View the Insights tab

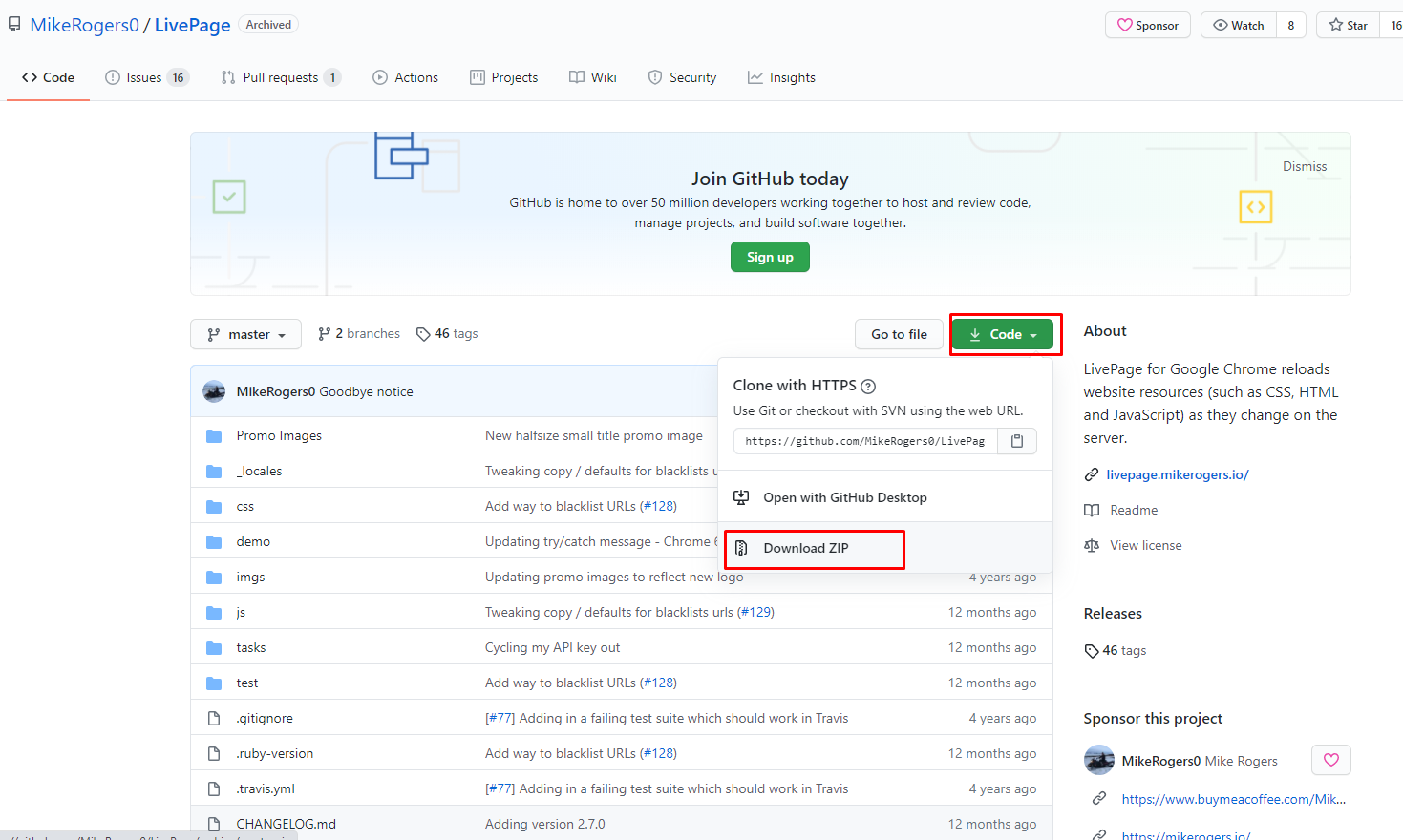[x=782, y=77]
